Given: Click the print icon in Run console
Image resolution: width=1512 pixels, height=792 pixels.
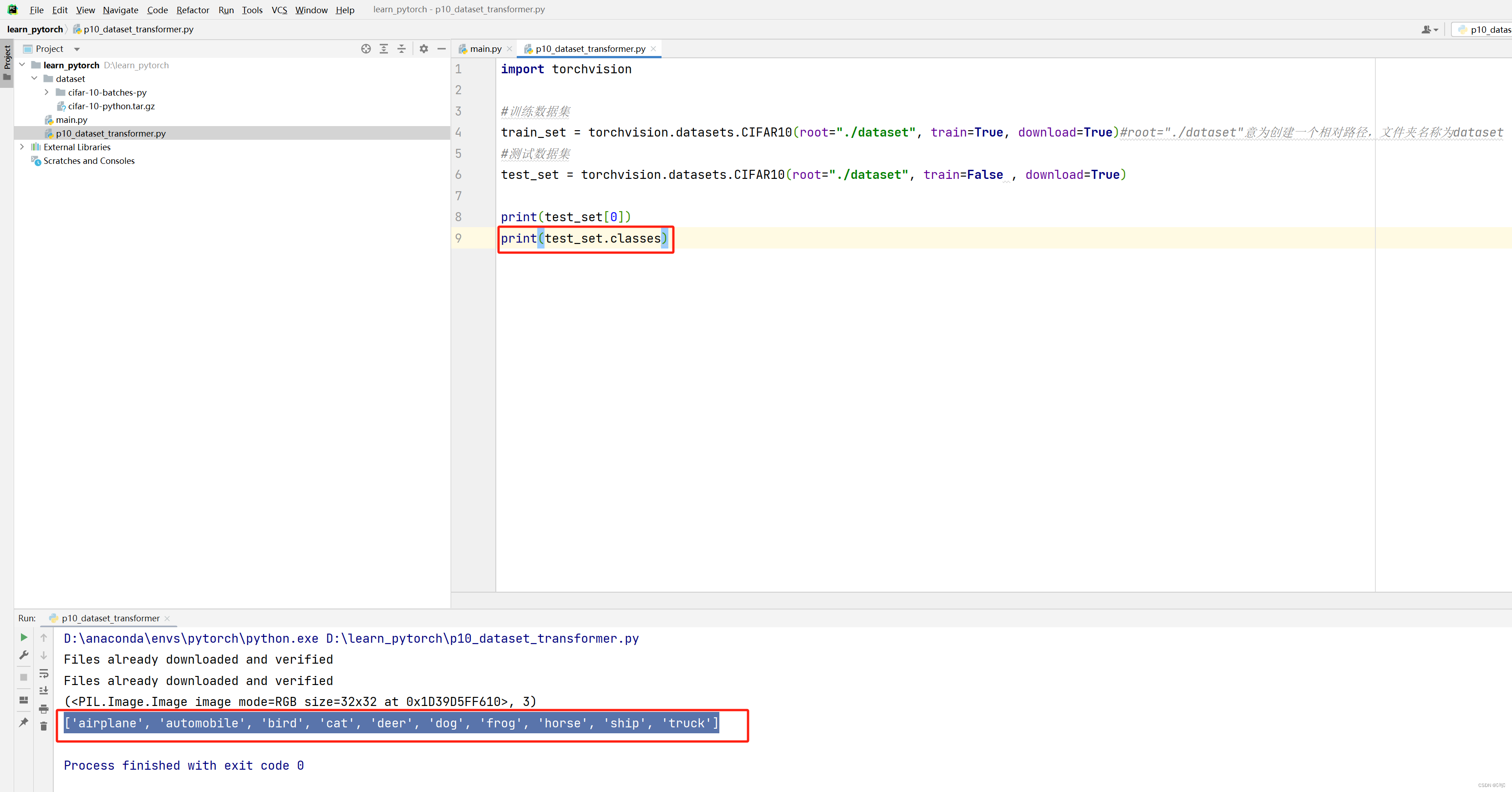Looking at the screenshot, I should 43,709.
